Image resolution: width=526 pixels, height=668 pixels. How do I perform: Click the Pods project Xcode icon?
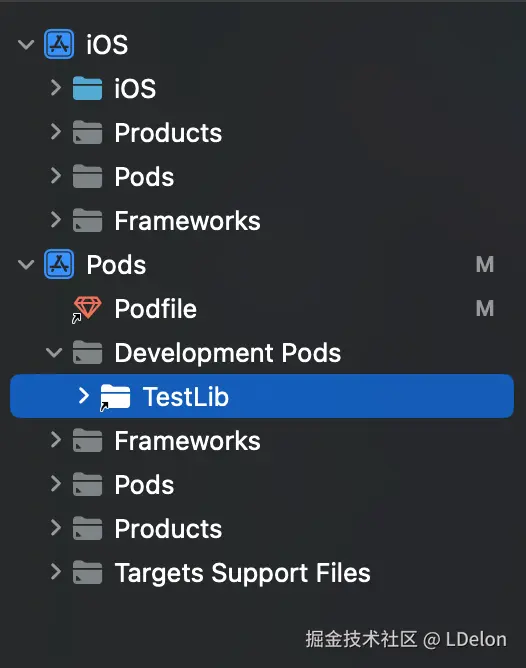59,265
